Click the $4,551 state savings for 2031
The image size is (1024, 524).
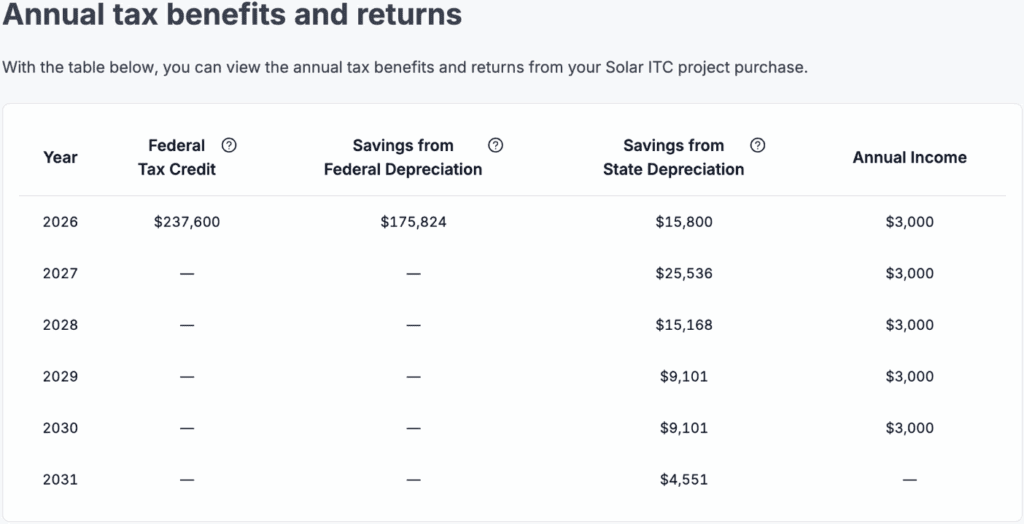[x=683, y=479]
